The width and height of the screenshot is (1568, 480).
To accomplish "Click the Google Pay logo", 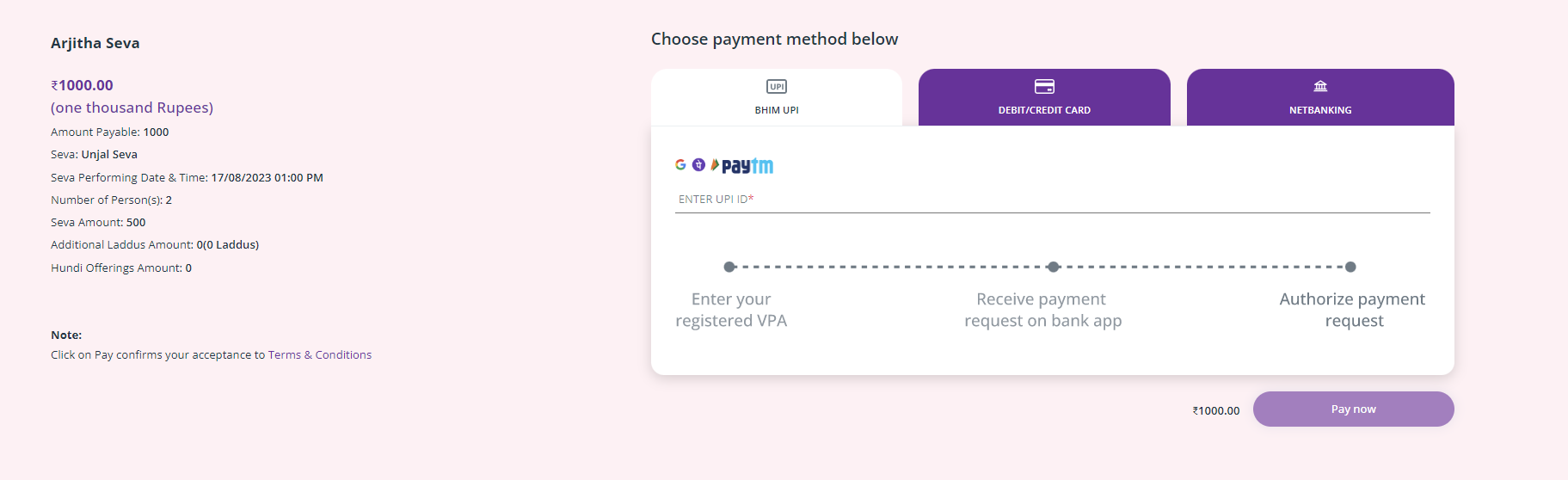I will pyautogui.click(x=680, y=164).
